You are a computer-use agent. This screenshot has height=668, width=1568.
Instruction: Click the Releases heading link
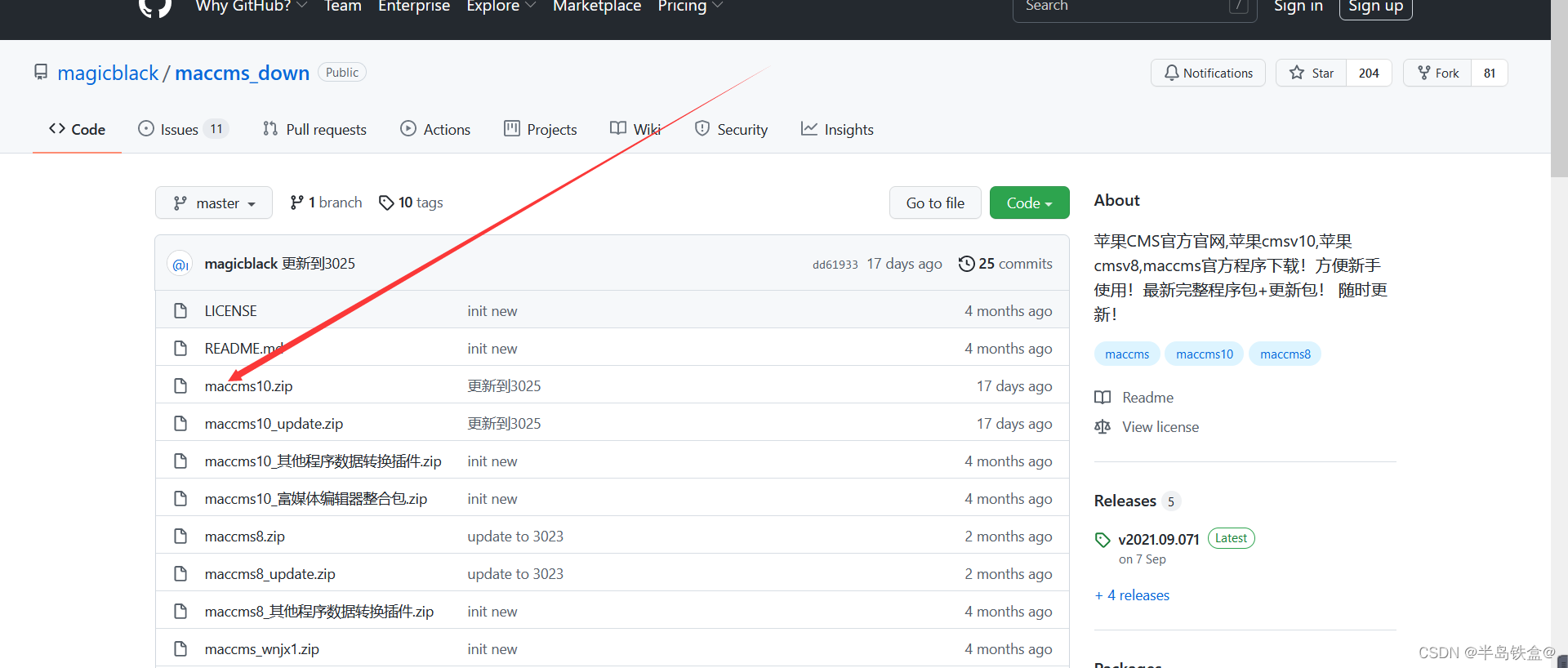(x=1125, y=501)
